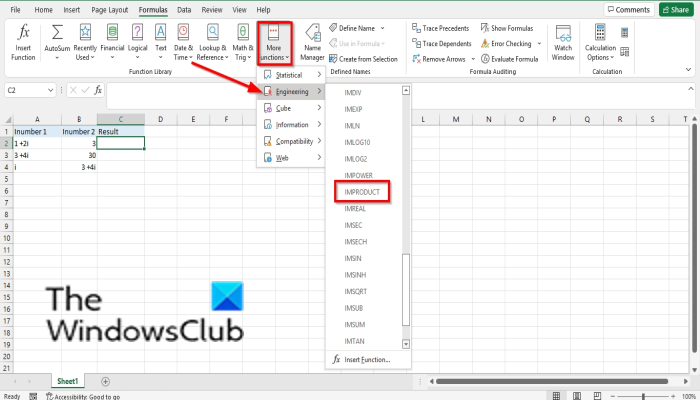Image resolution: width=700 pixels, height=400 pixels.
Task: Expand the Error Checking dropdown arrow
Action: click(x=539, y=43)
